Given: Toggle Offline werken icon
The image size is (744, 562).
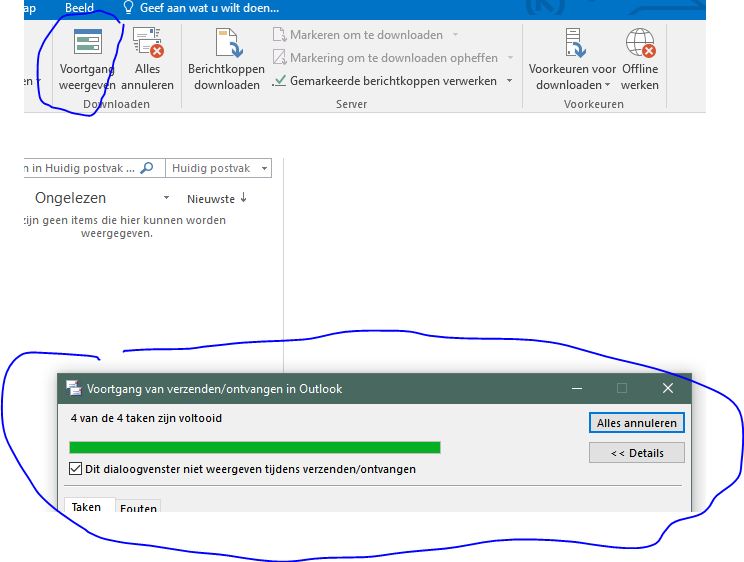Looking at the screenshot, I should (640, 44).
